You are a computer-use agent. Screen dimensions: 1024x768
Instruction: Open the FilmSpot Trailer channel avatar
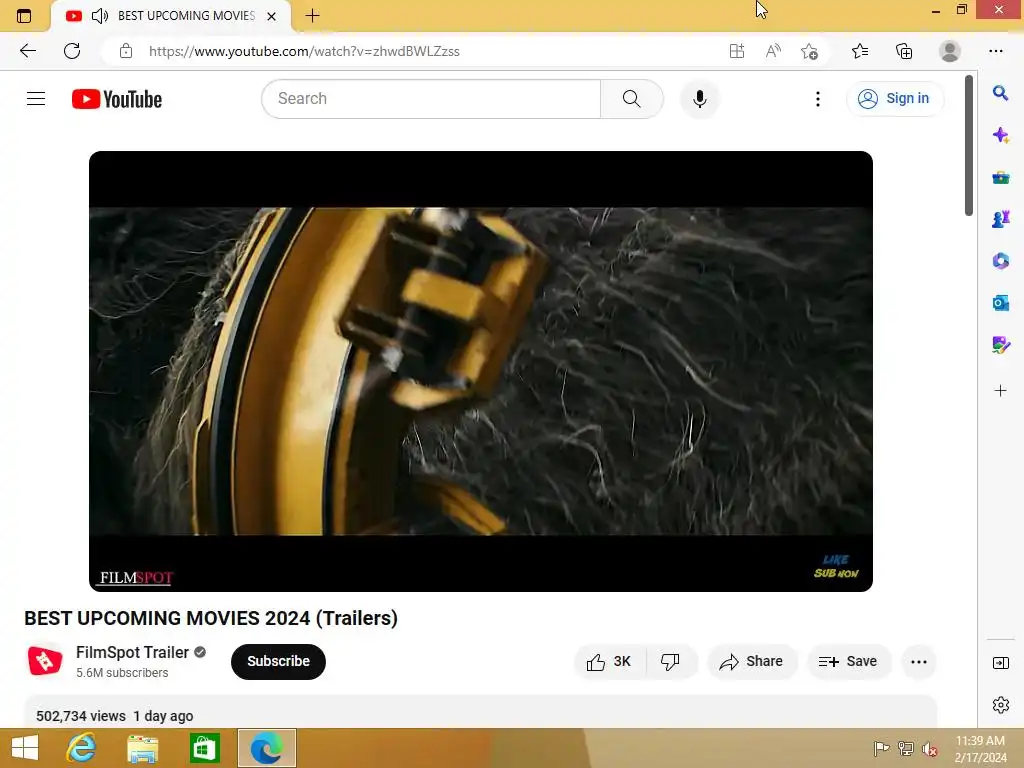[x=45, y=661]
